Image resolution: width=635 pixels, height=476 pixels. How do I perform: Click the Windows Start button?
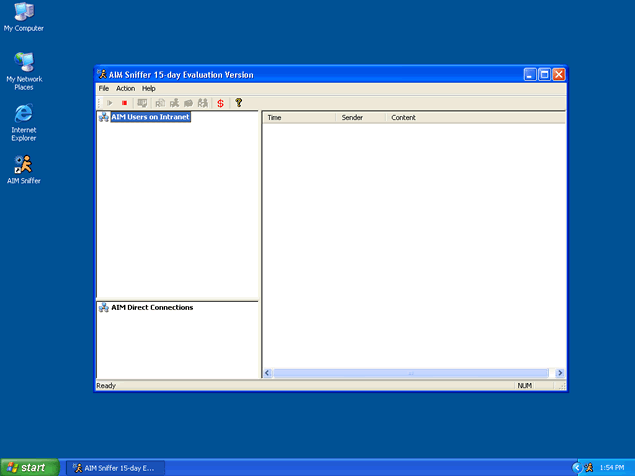[x=28, y=467]
